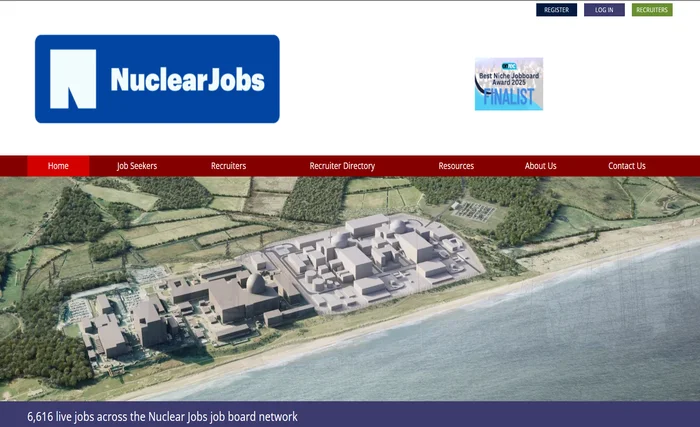The width and height of the screenshot is (700, 427).
Task: Open the Contact Us page
Action: pyautogui.click(x=626, y=166)
